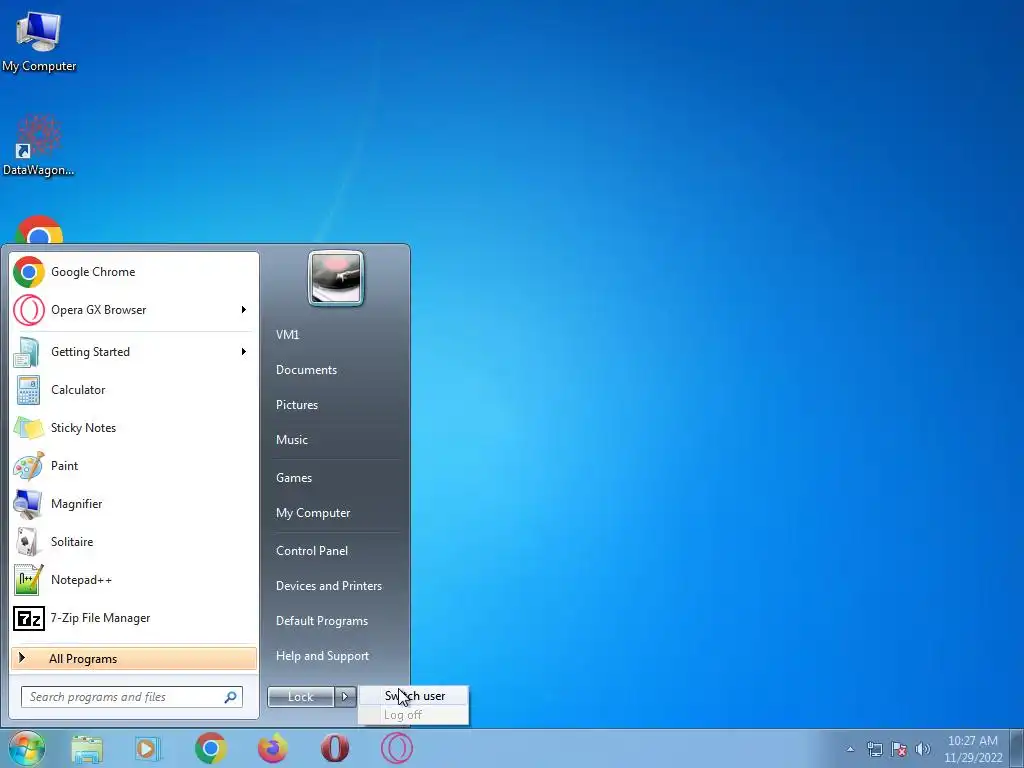Open Google Chrome from the Start menu list
The width and height of the screenshot is (1024, 768).
tap(133, 272)
